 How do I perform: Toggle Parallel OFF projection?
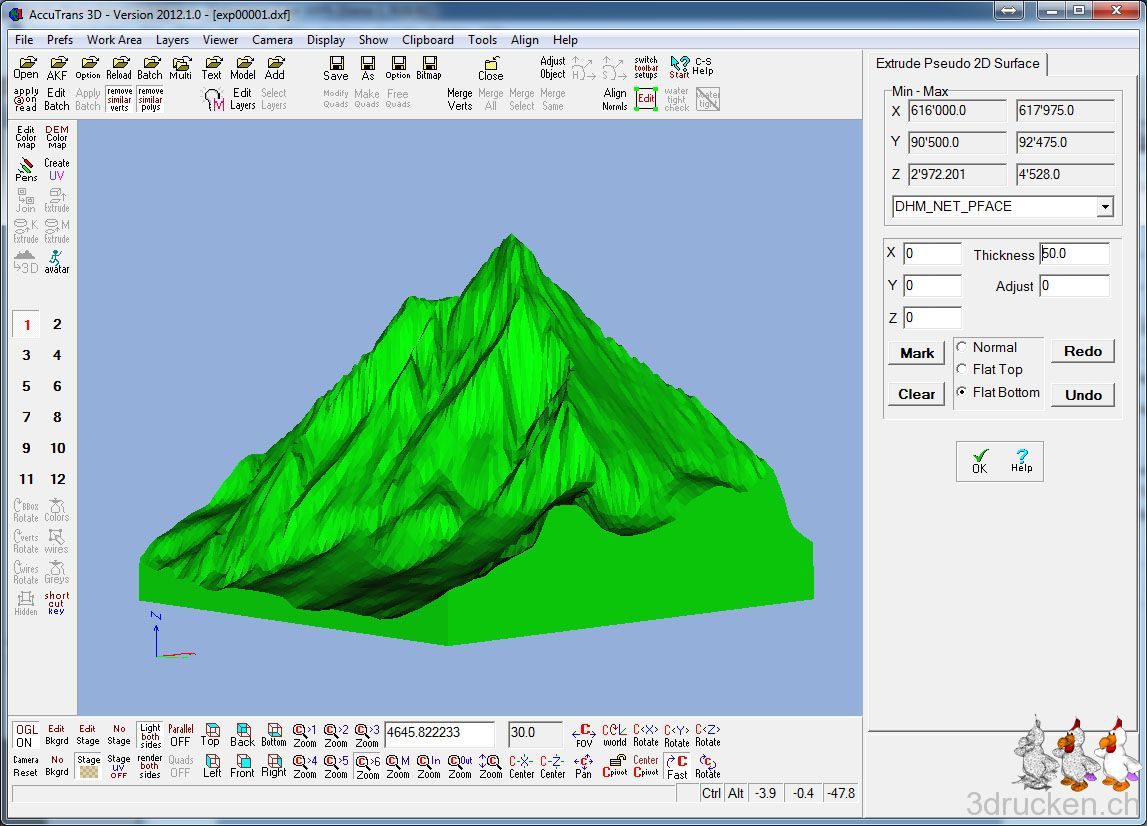tap(181, 735)
